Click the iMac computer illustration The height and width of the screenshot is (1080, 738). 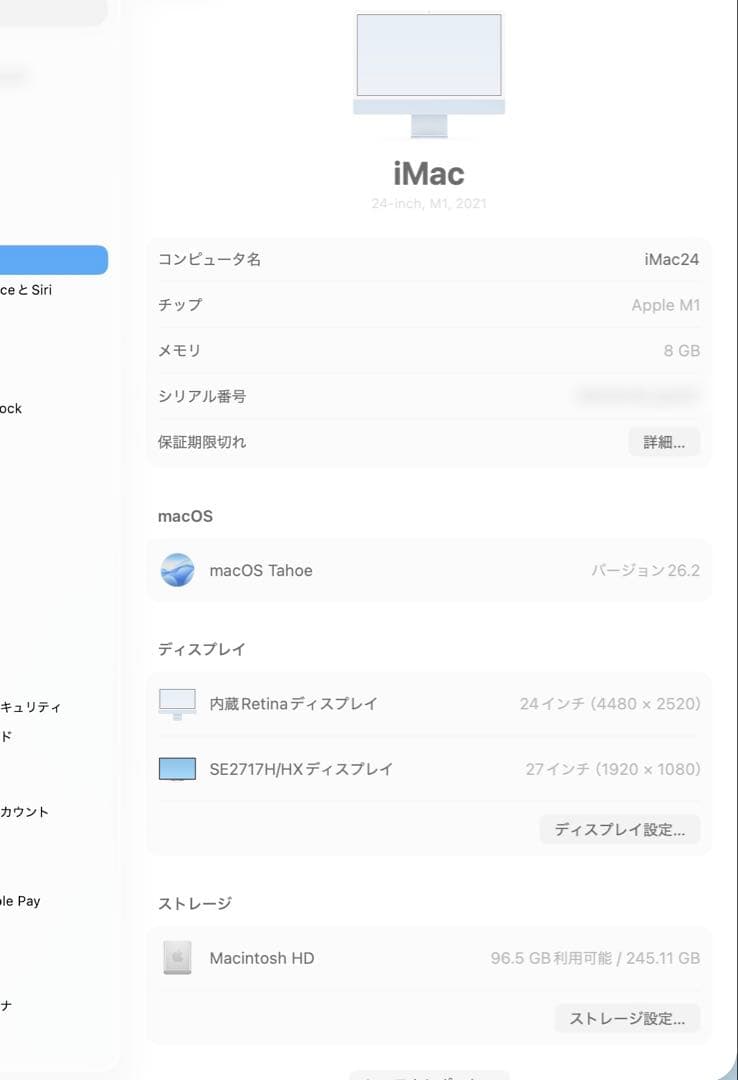[429, 75]
